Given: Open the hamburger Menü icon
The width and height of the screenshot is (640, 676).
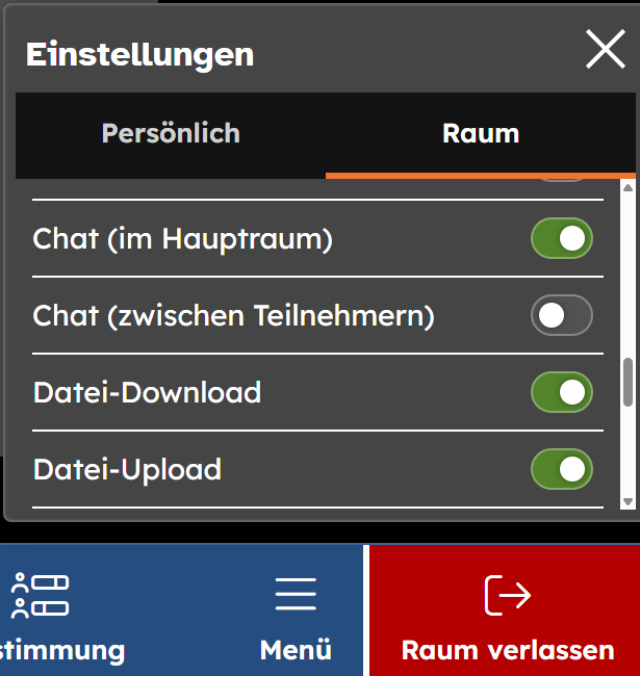Looking at the screenshot, I should (295, 594).
